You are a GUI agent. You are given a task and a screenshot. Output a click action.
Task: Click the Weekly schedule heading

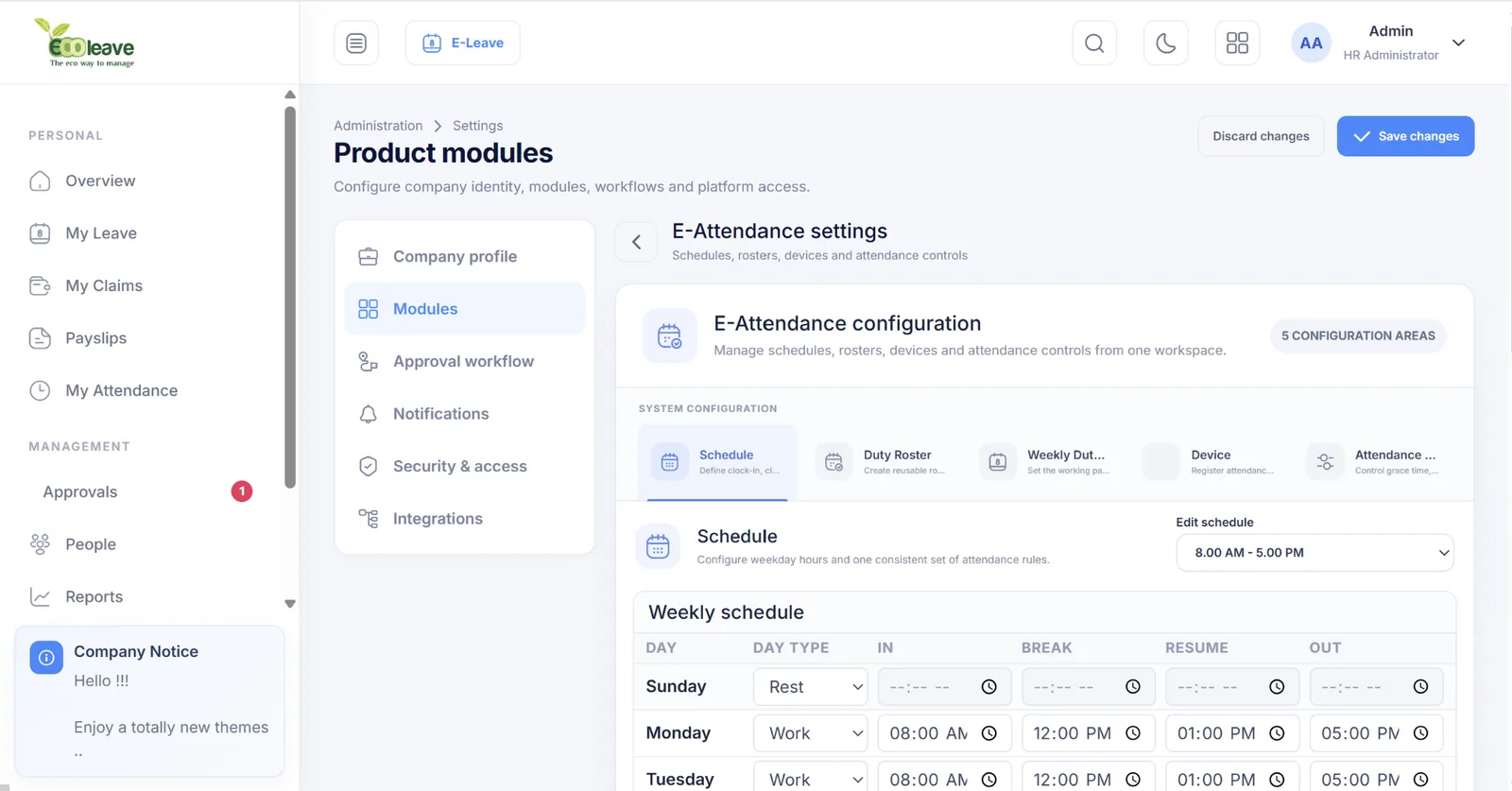pos(726,612)
